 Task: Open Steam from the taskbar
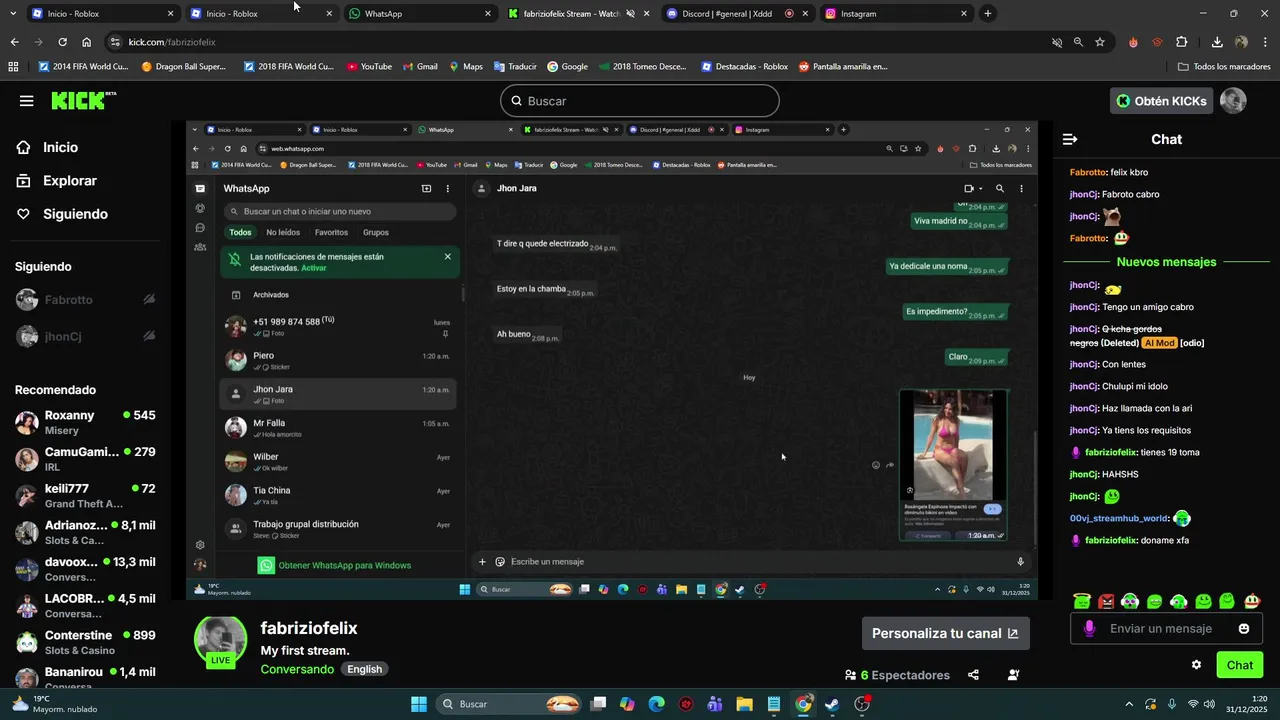tap(832, 704)
